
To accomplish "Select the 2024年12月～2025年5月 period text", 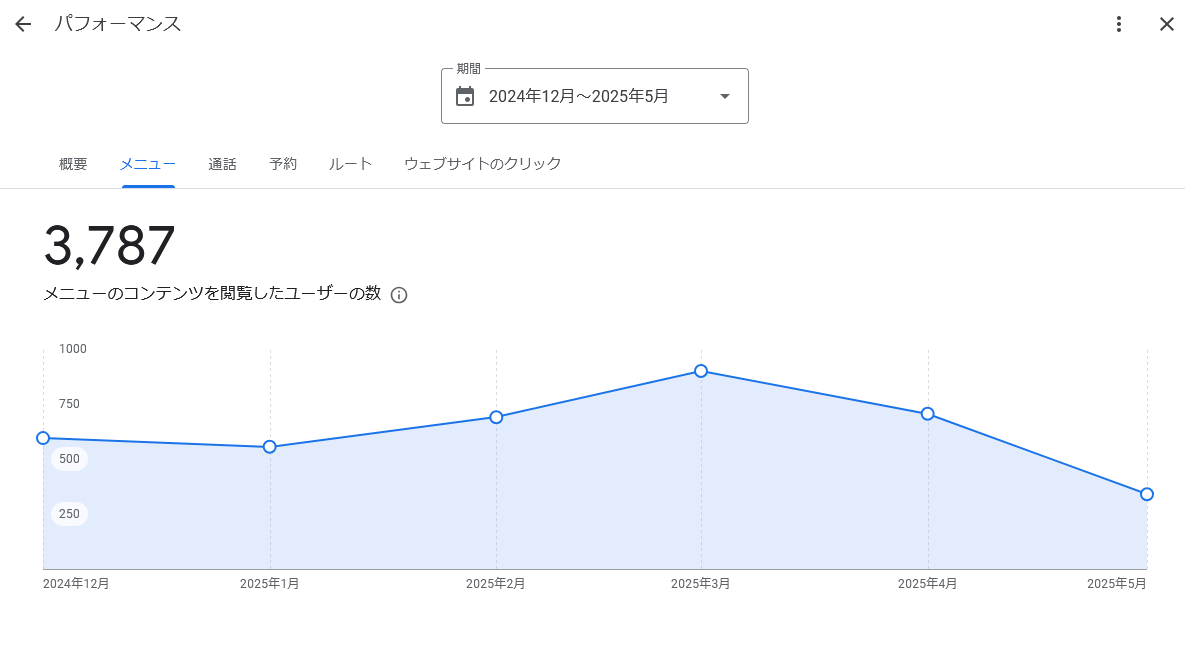I will (x=578, y=96).
